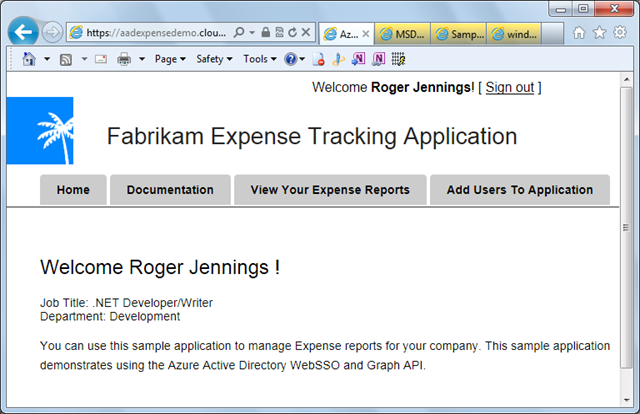Open Add Users To Application
640x414 pixels.
click(520, 190)
